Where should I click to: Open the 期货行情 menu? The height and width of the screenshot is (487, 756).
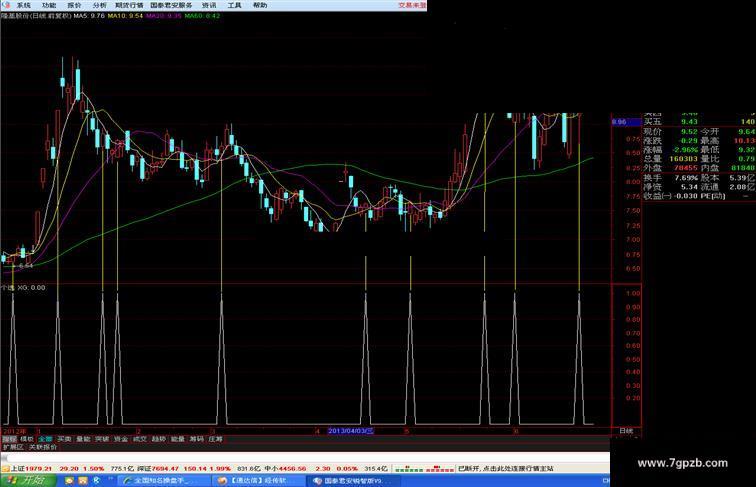pos(129,5)
